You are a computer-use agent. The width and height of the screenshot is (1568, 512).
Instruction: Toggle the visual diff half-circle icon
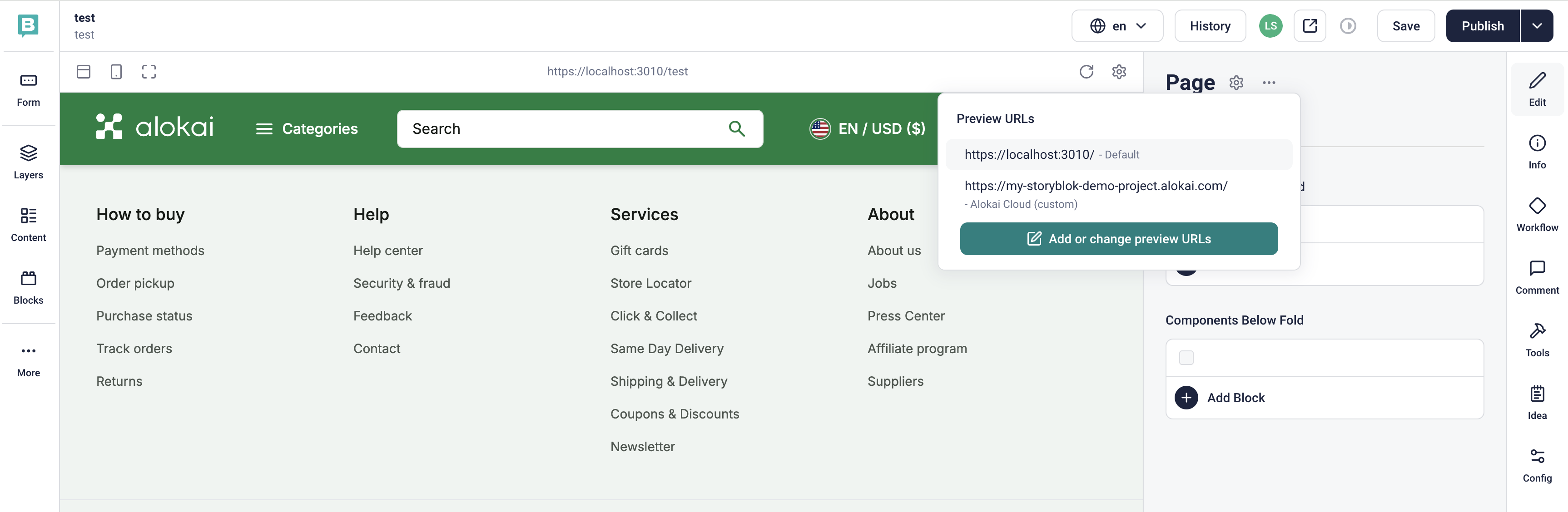[x=1348, y=26]
